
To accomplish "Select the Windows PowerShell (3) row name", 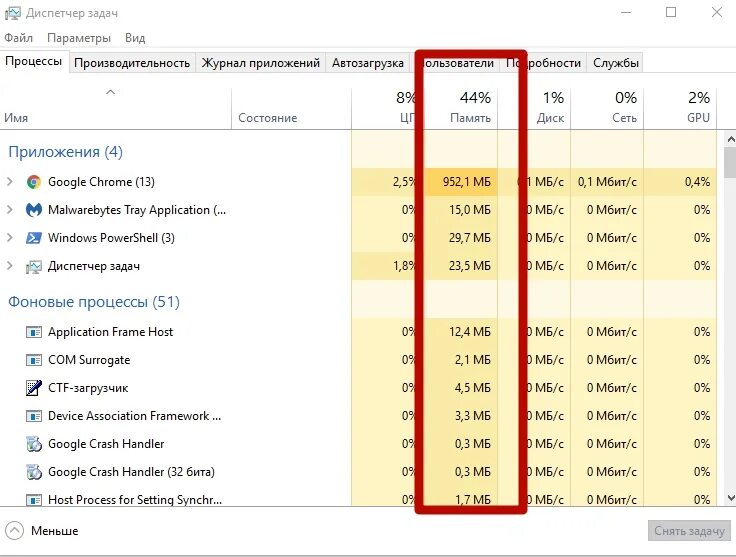I will [x=111, y=238].
